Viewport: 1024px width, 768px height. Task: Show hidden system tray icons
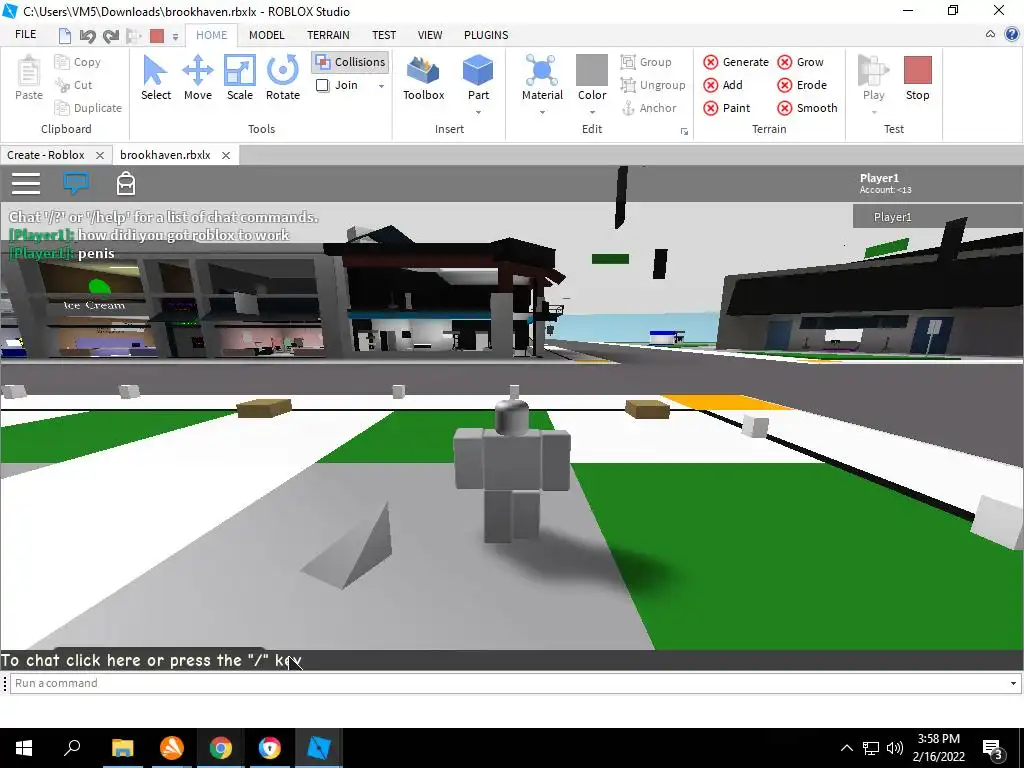point(846,748)
